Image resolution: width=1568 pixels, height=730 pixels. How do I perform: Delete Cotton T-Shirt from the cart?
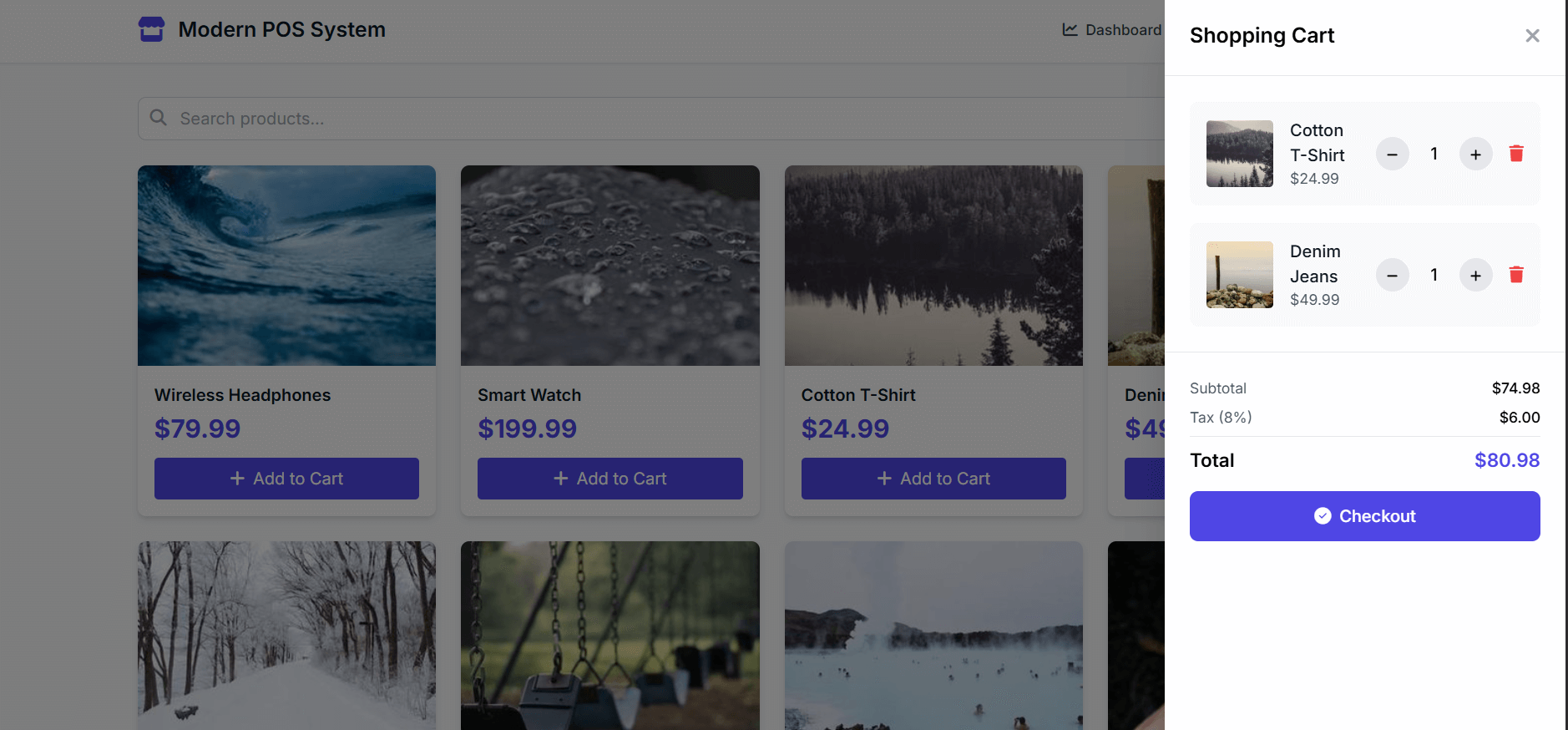[x=1516, y=154]
